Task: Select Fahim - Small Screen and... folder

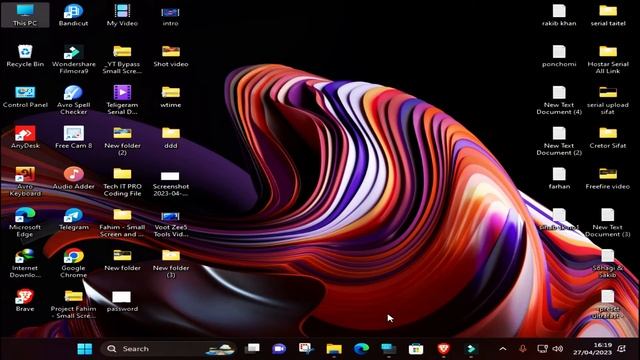Action: (x=122, y=222)
